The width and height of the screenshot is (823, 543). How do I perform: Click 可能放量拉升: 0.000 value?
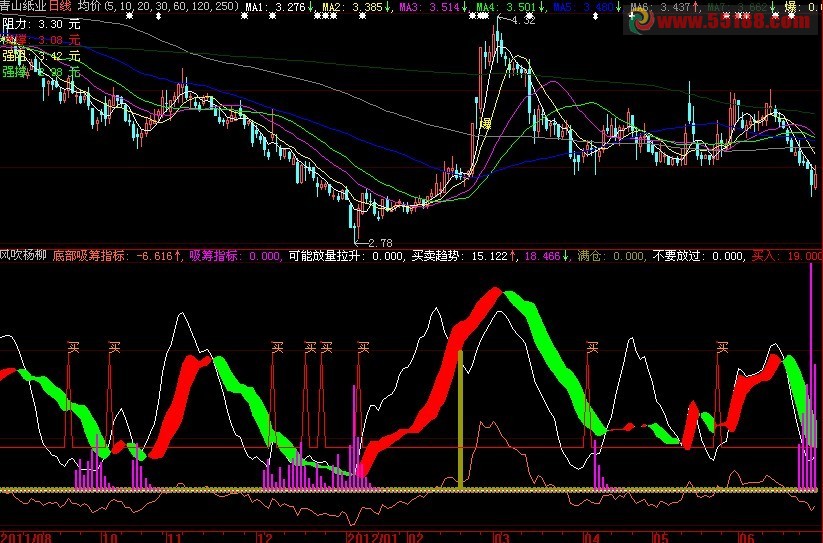tap(347, 255)
